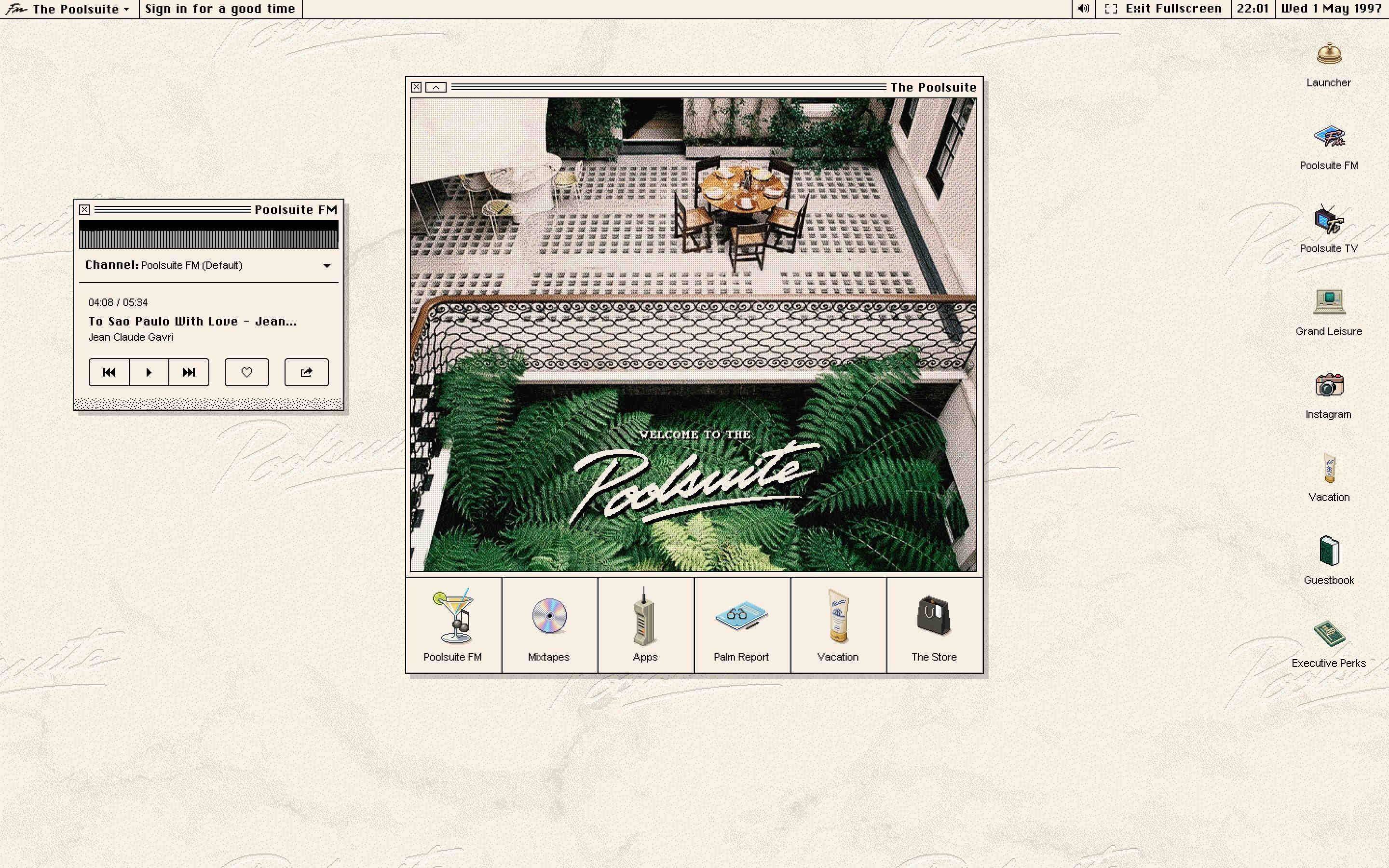Screen dimensions: 1389x868
Task: View the Palm Report
Action: (740, 625)
